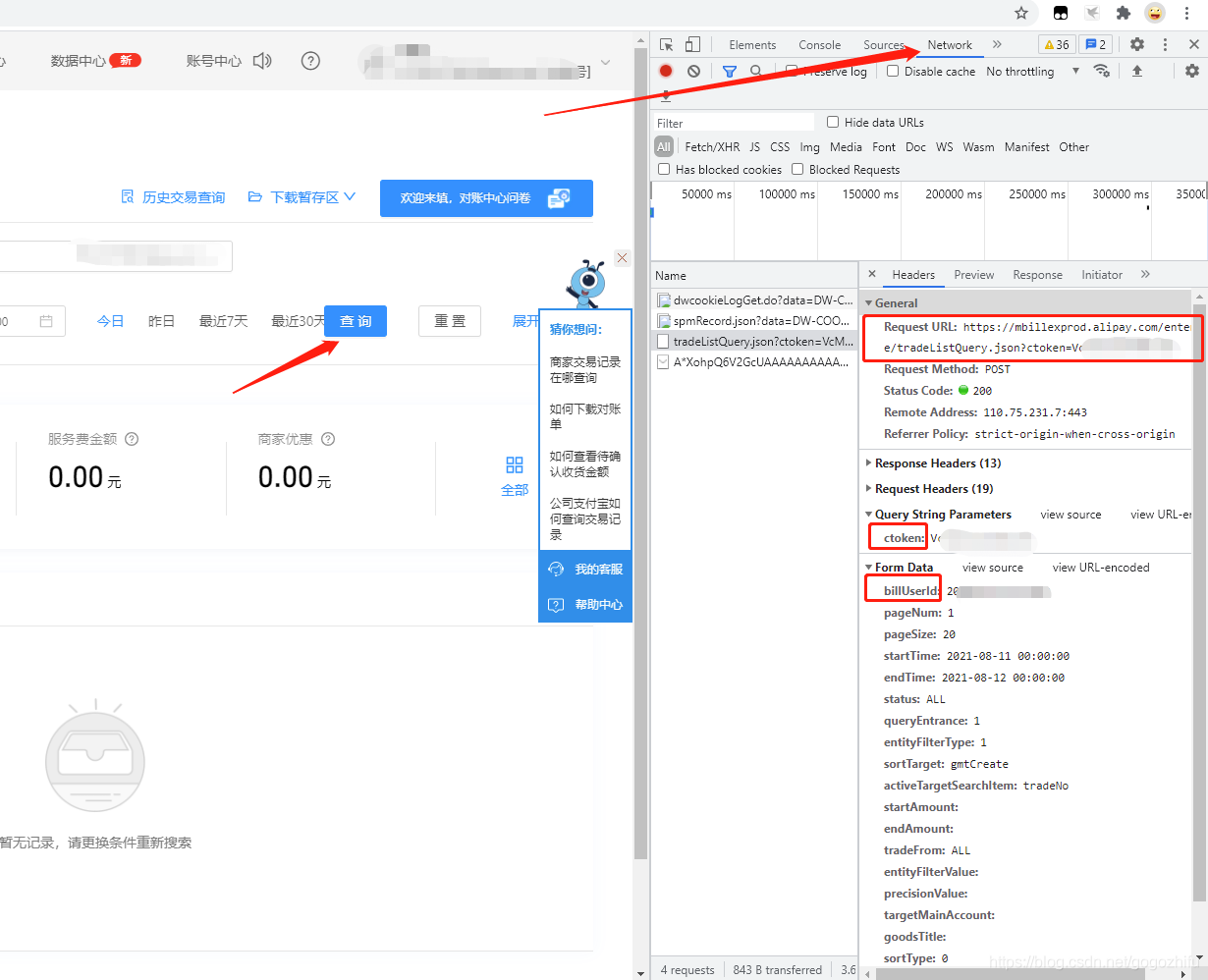Open the Initiator tab of request
Viewport: 1208px width, 980px height.
[1102, 274]
